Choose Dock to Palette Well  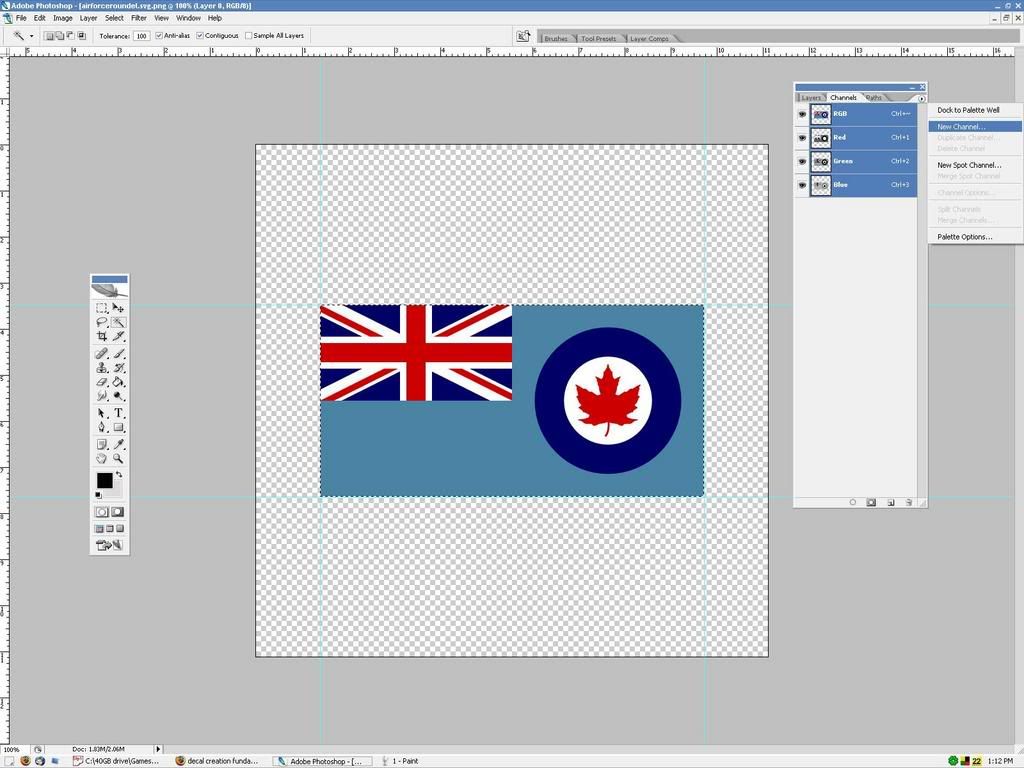click(x=975, y=110)
